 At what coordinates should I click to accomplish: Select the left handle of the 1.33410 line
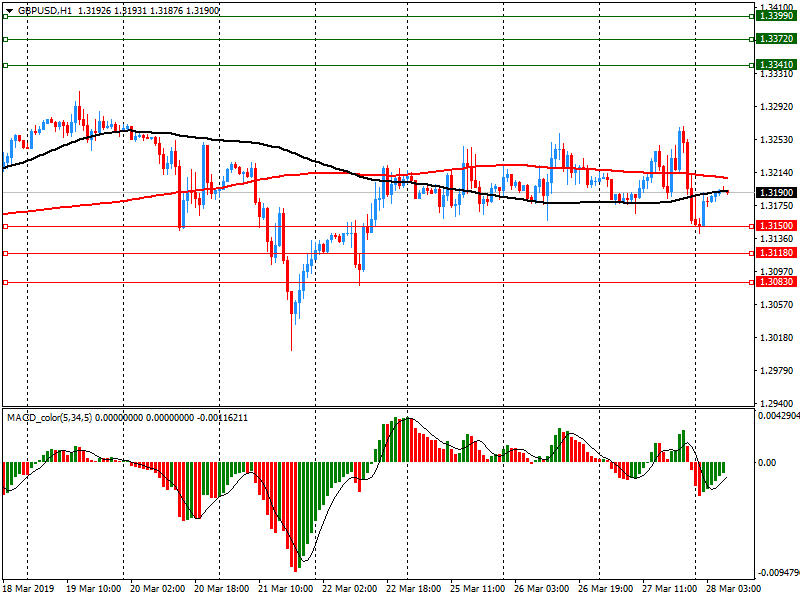click(6, 65)
